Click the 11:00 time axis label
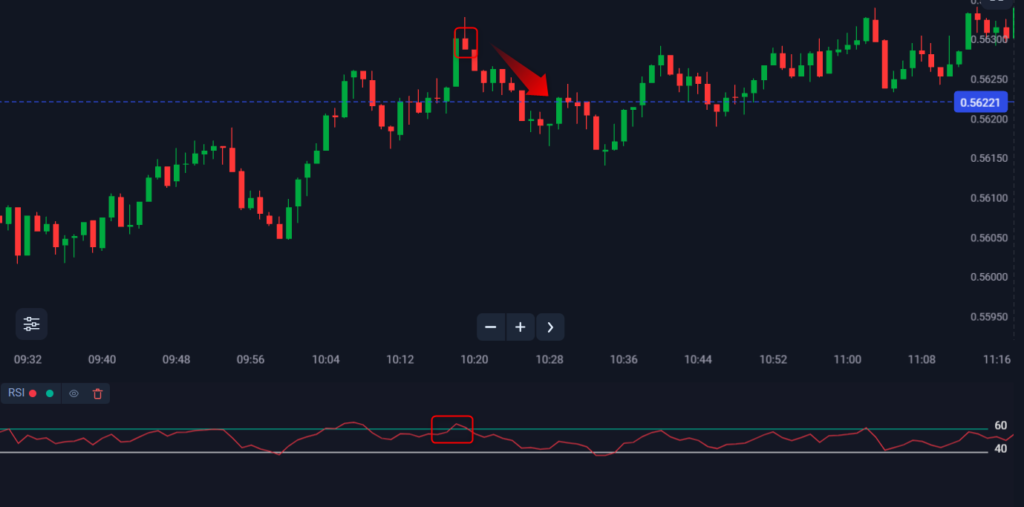The width and height of the screenshot is (1024, 507). point(848,359)
